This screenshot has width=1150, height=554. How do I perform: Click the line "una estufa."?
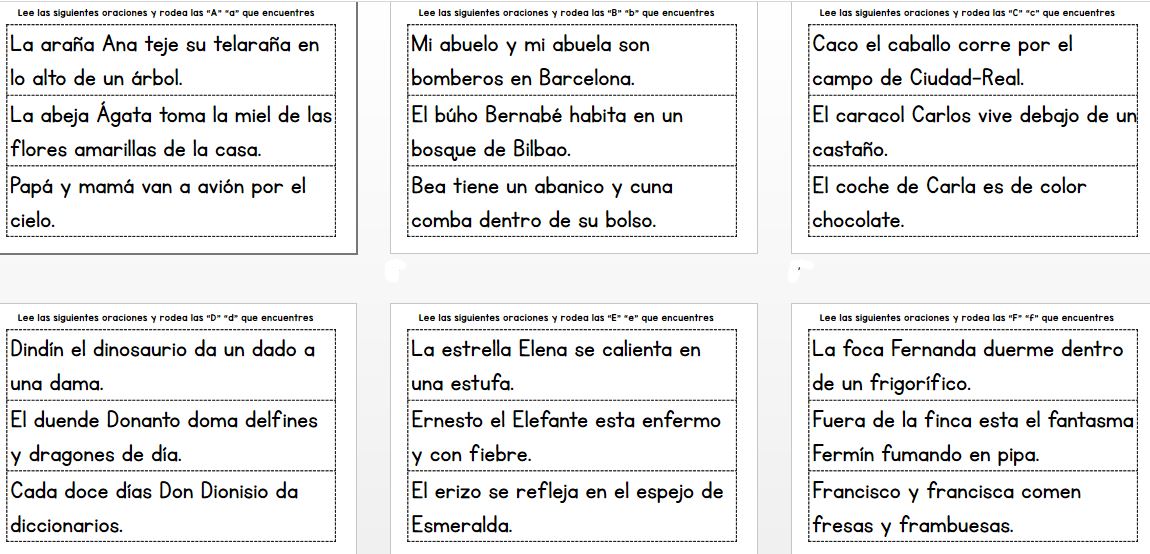click(462, 384)
